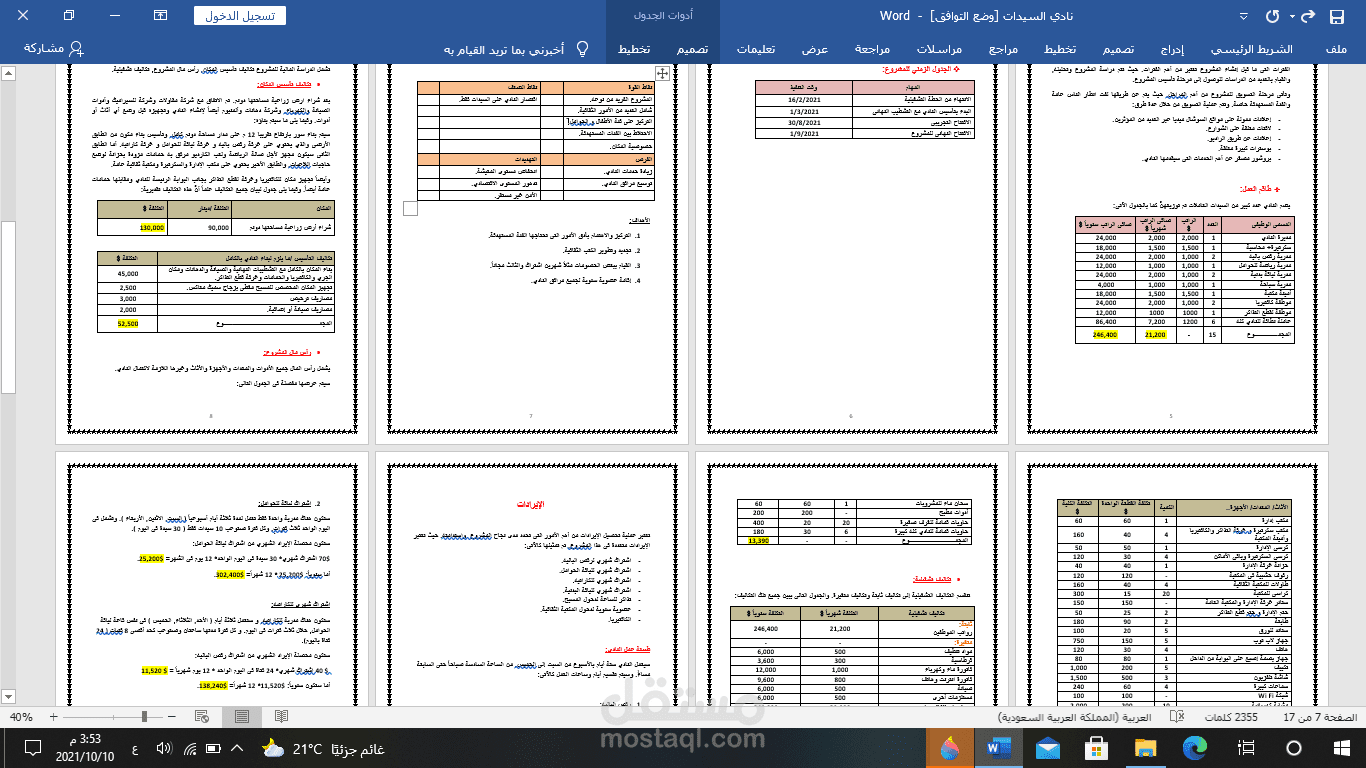The image size is (1366, 768).
Task: Open the مراسلات Mailings tab
Action: pyautogui.click(x=939, y=49)
